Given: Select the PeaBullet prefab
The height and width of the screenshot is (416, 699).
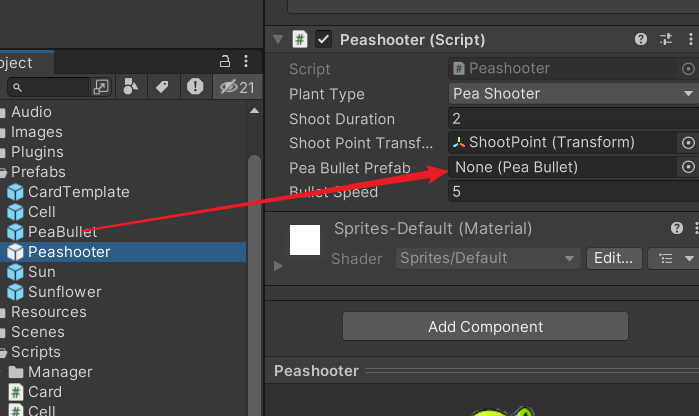Looking at the screenshot, I should click(x=62, y=232).
